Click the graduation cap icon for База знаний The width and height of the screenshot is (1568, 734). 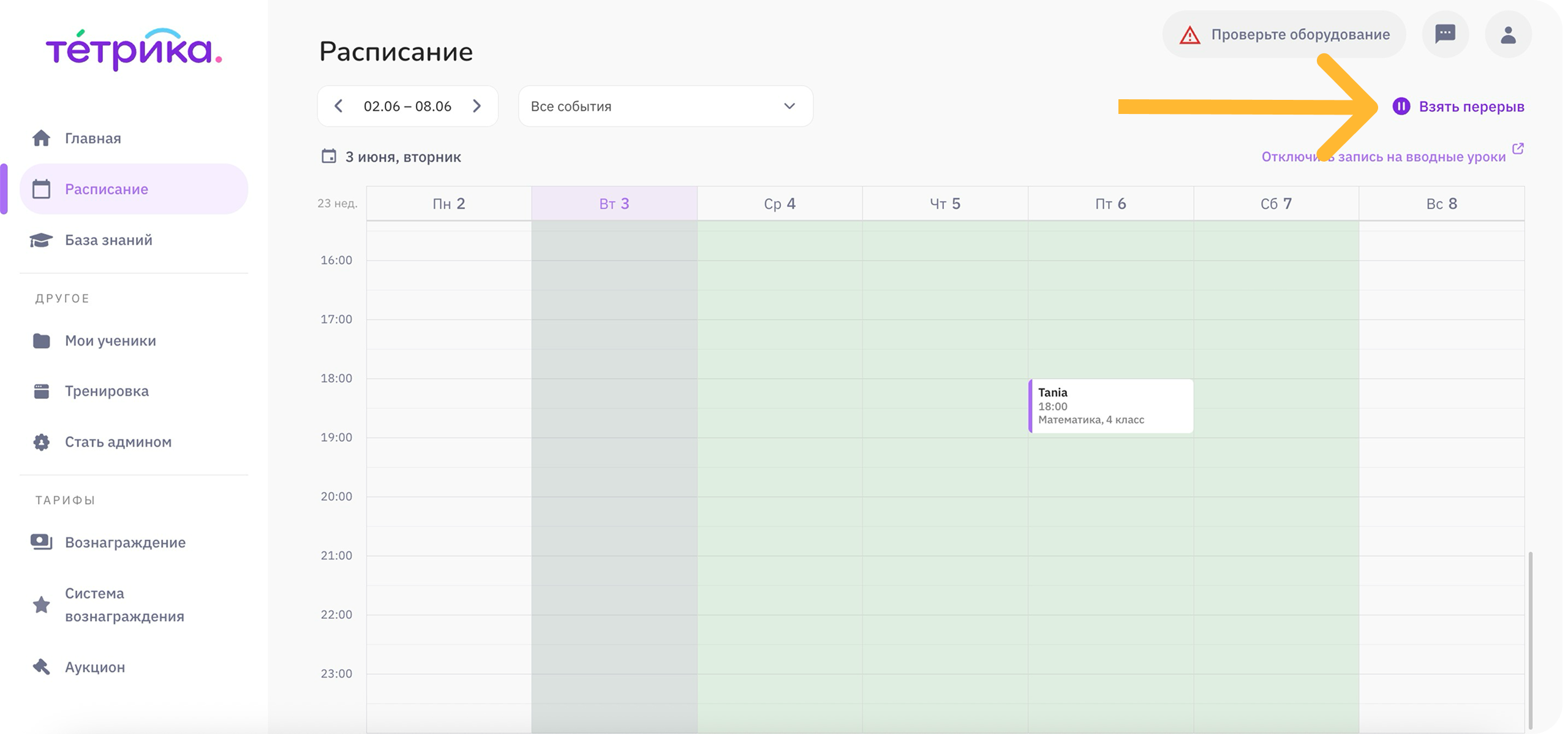click(41, 240)
